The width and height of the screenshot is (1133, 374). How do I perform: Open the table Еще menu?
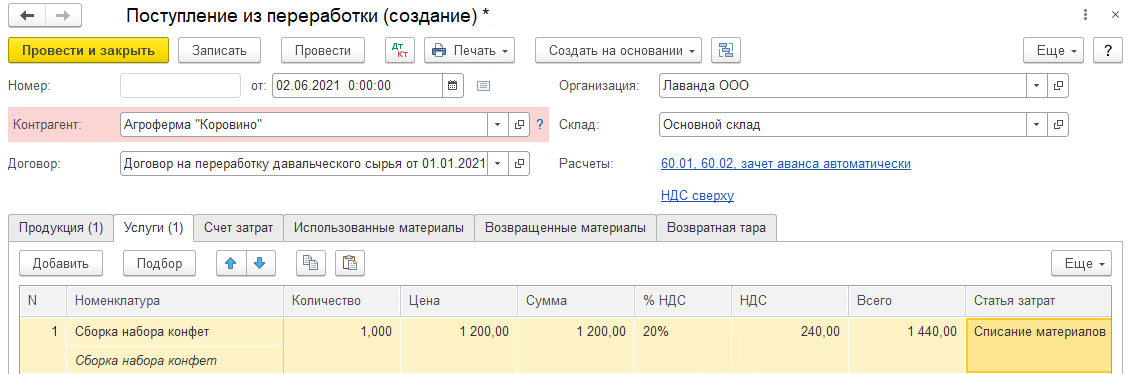click(1081, 263)
